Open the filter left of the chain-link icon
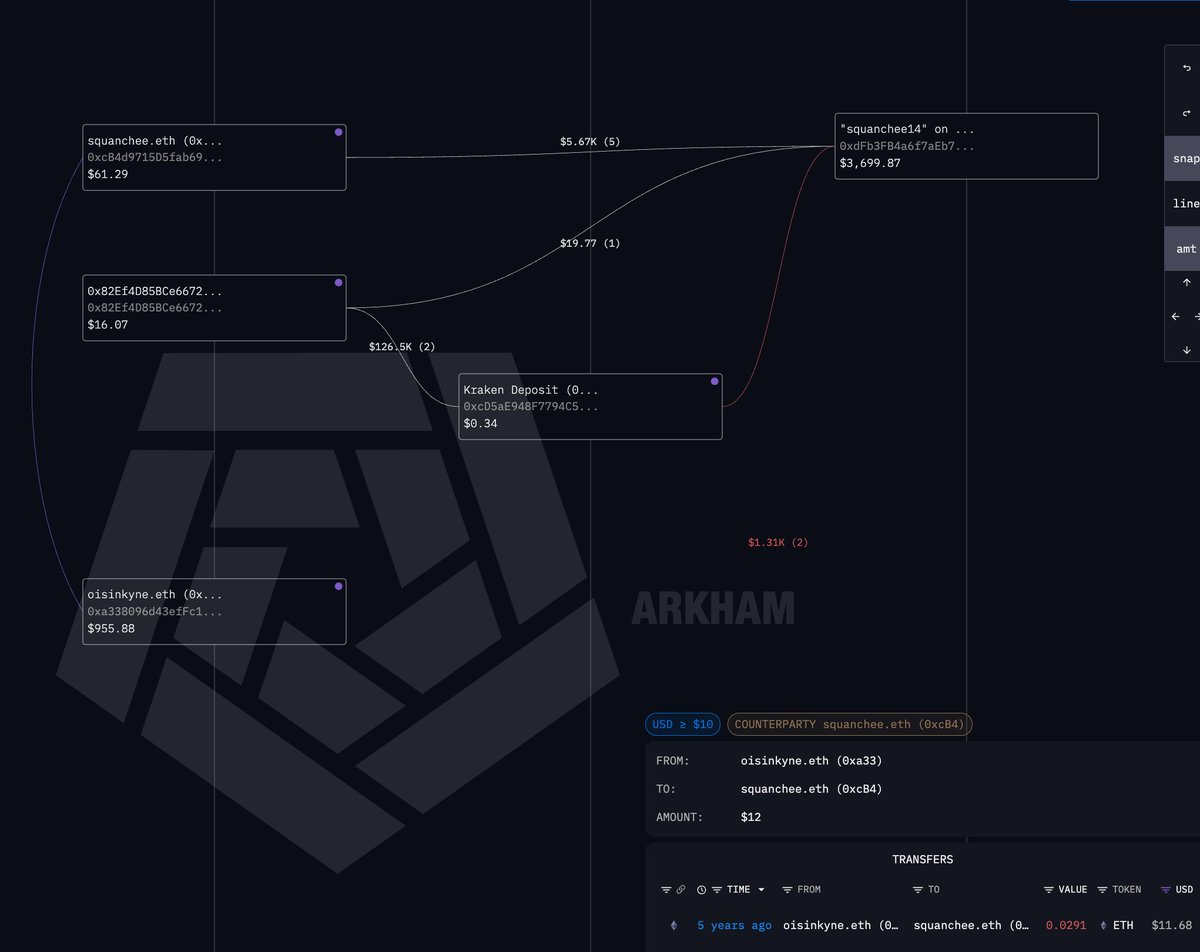1200x952 pixels. click(x=666, y=890)
